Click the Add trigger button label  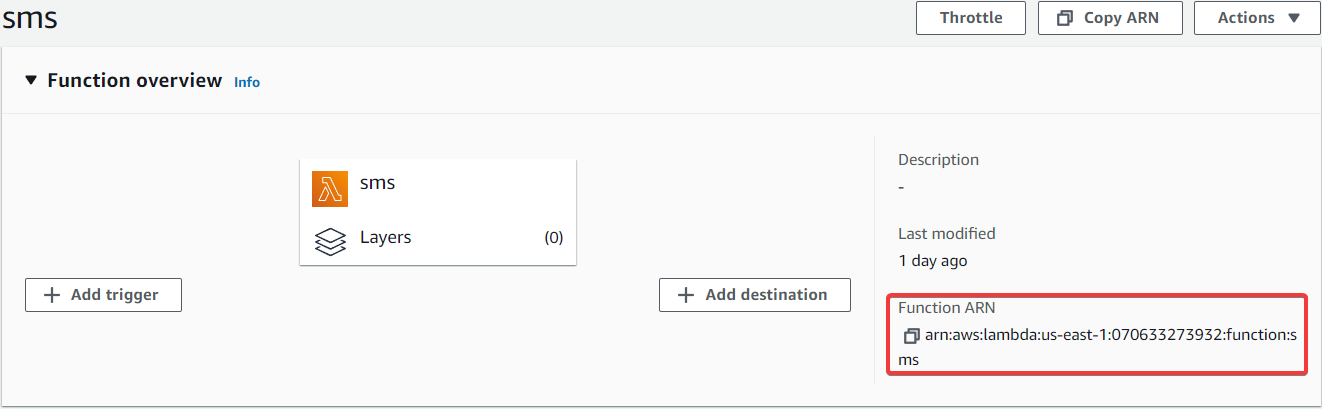tap(113, 295)
